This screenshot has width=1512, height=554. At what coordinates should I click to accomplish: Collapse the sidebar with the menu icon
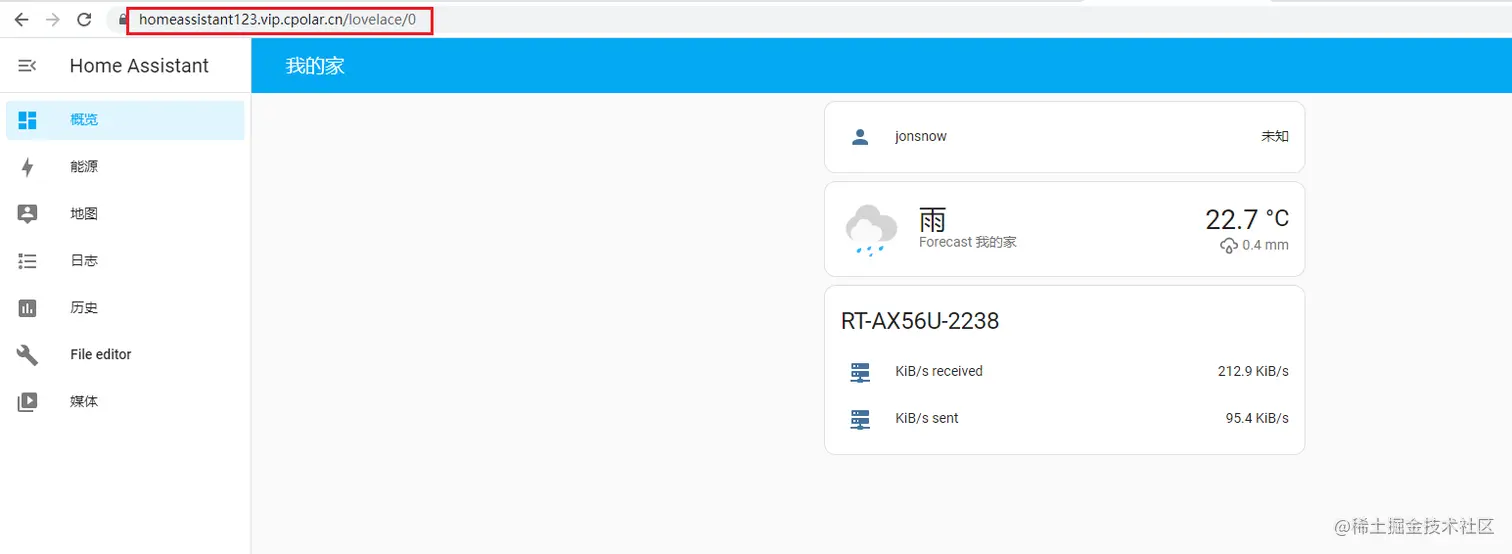click(x=27, y=66)
